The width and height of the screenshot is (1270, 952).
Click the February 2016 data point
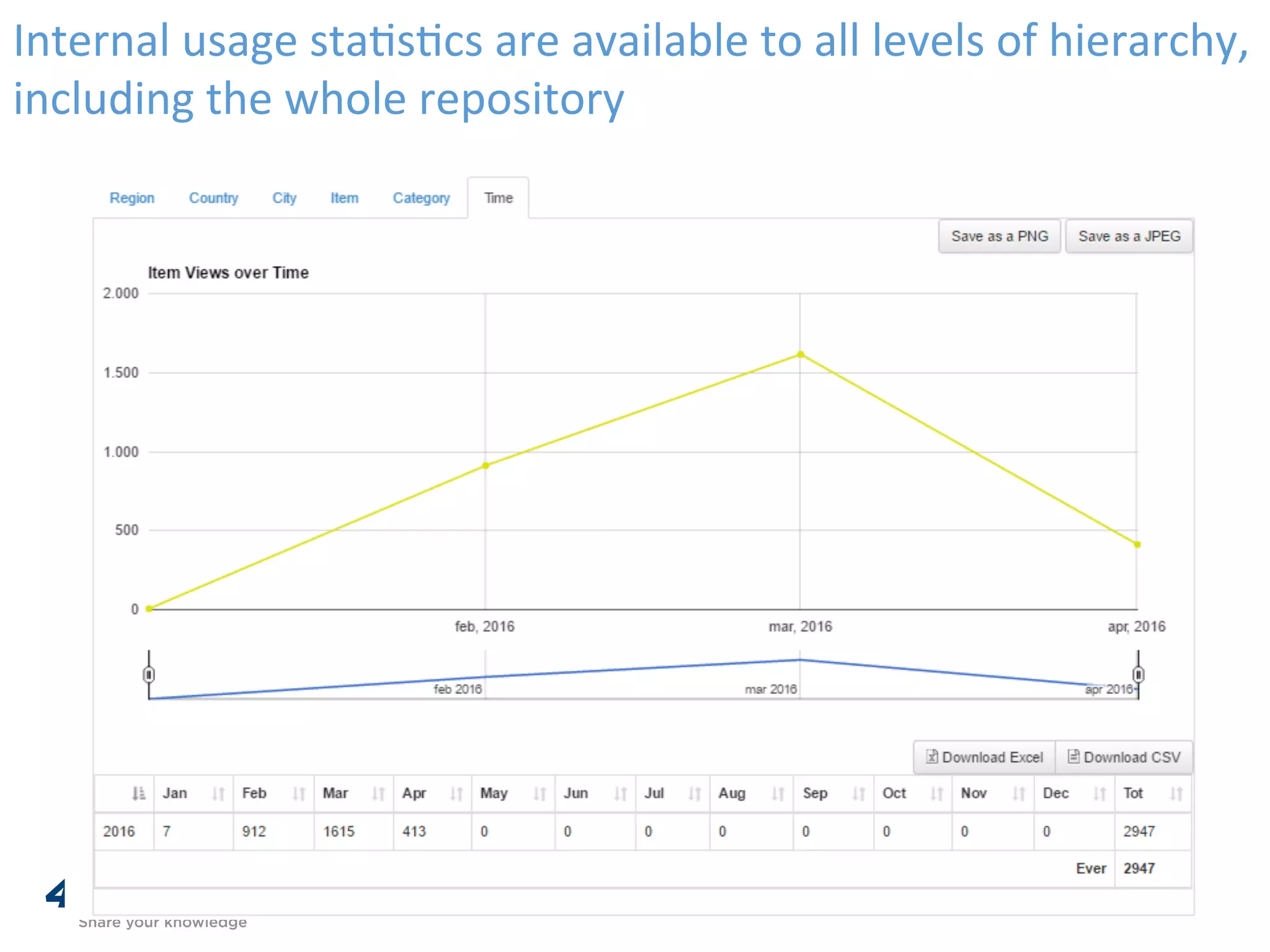pyautogui.click(x=486, y=465)
